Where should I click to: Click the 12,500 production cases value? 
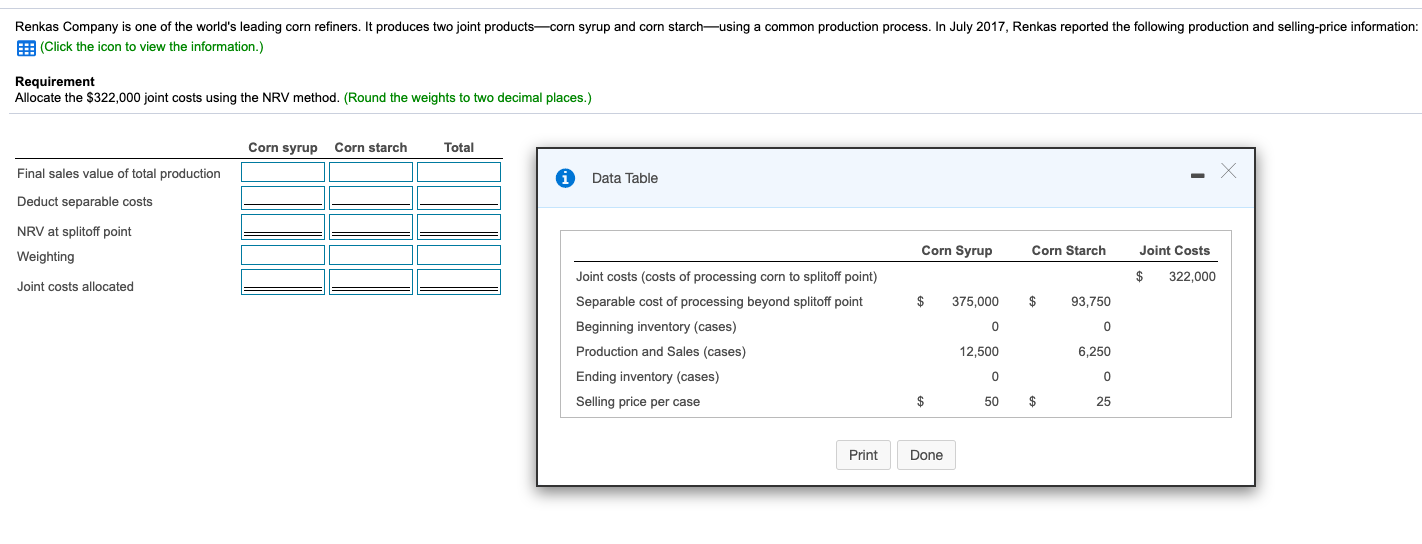[979, 351]
